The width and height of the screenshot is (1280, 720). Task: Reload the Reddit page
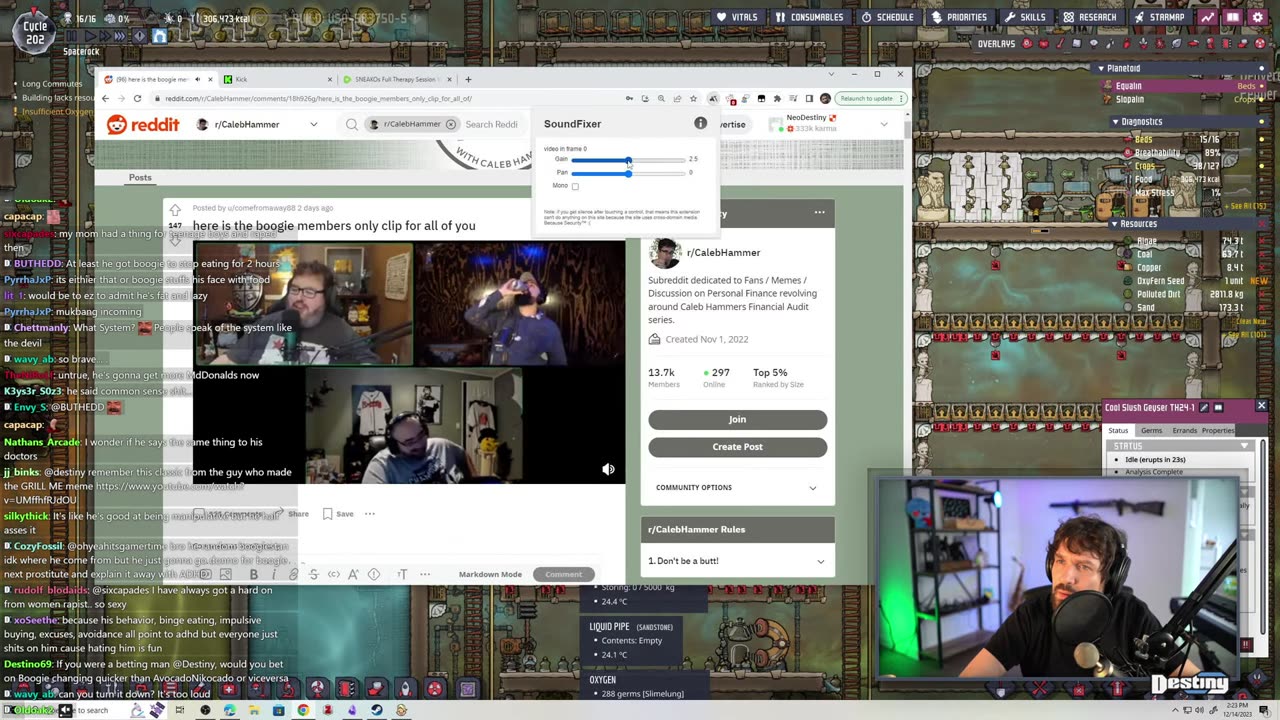point(137,98)
